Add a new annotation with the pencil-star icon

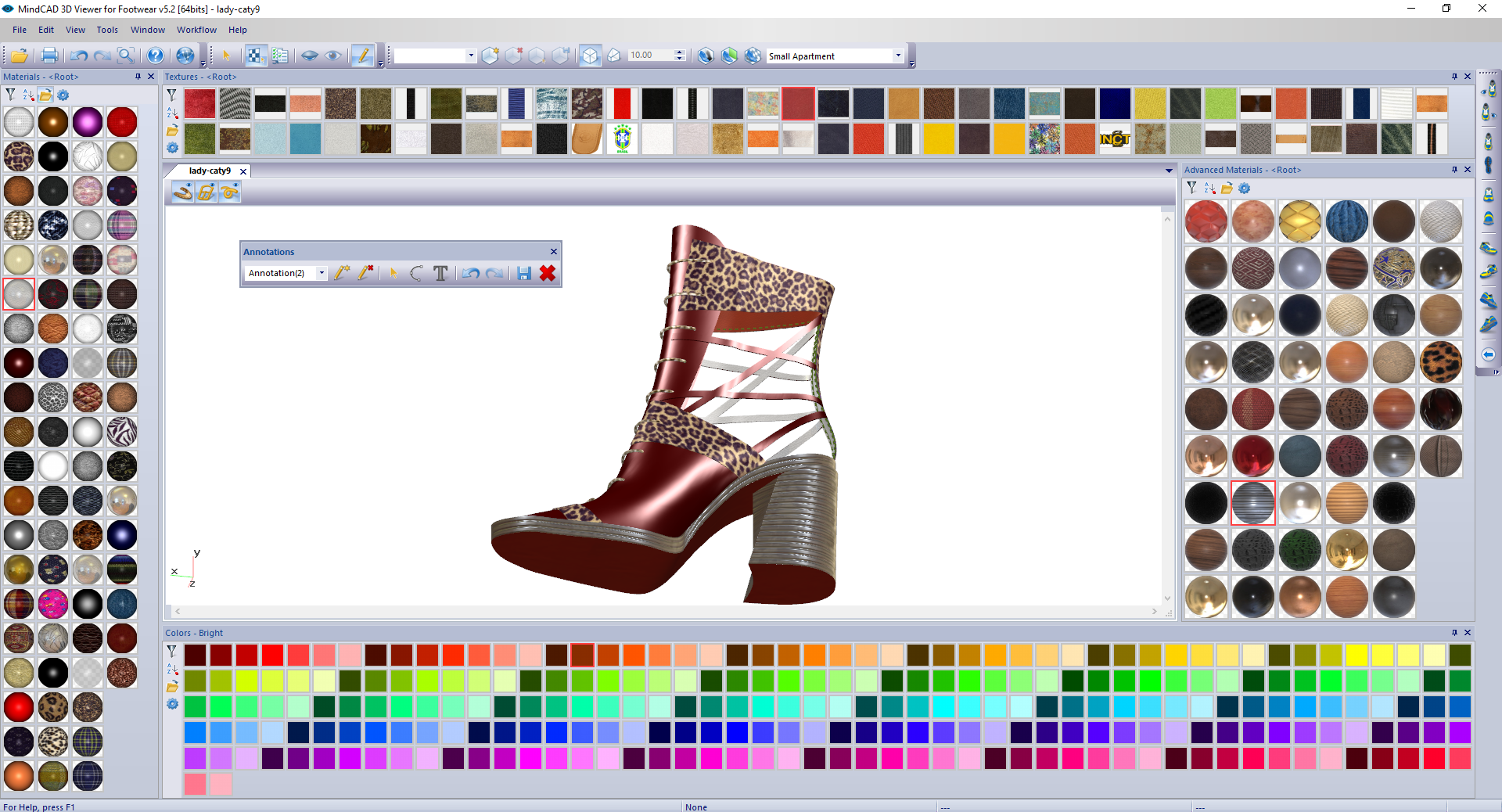click(341, 274)
